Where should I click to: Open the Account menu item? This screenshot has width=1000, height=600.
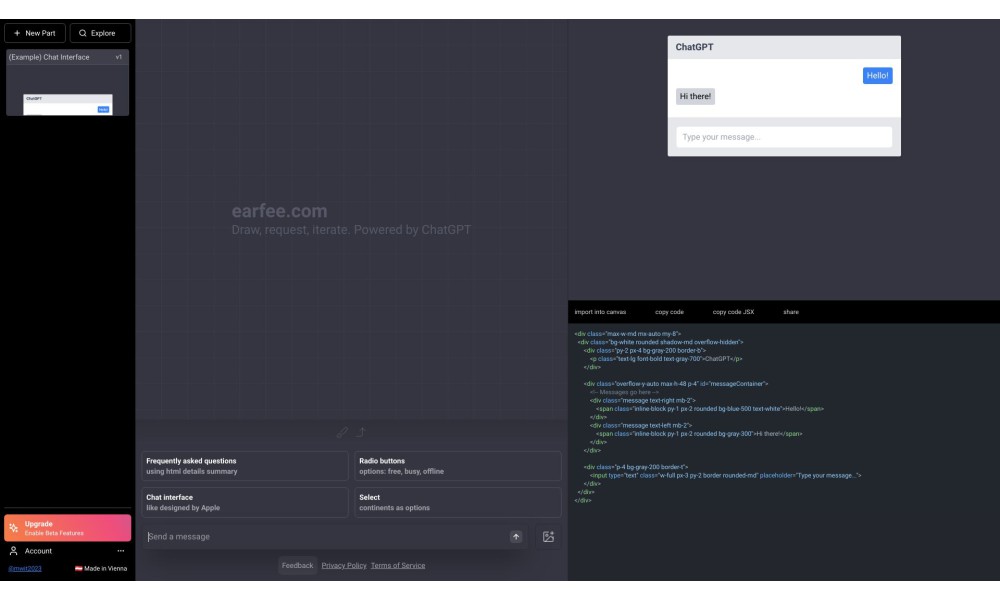68,551
